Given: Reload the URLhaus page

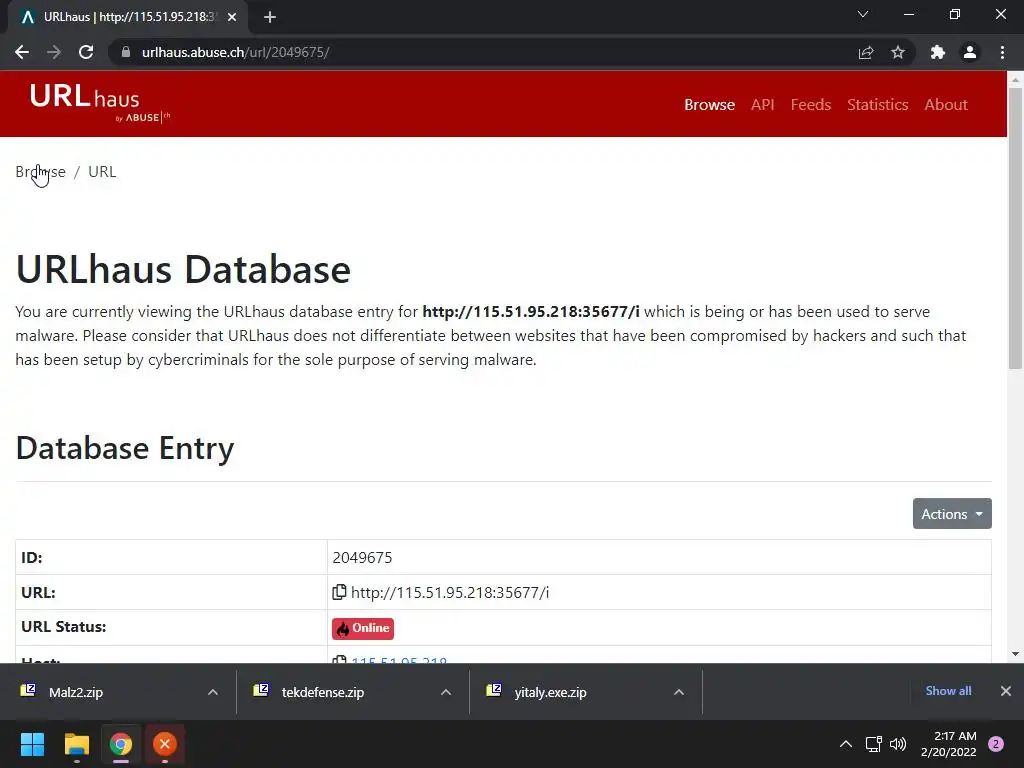Looking at the screenshot, I should [86, 52].
